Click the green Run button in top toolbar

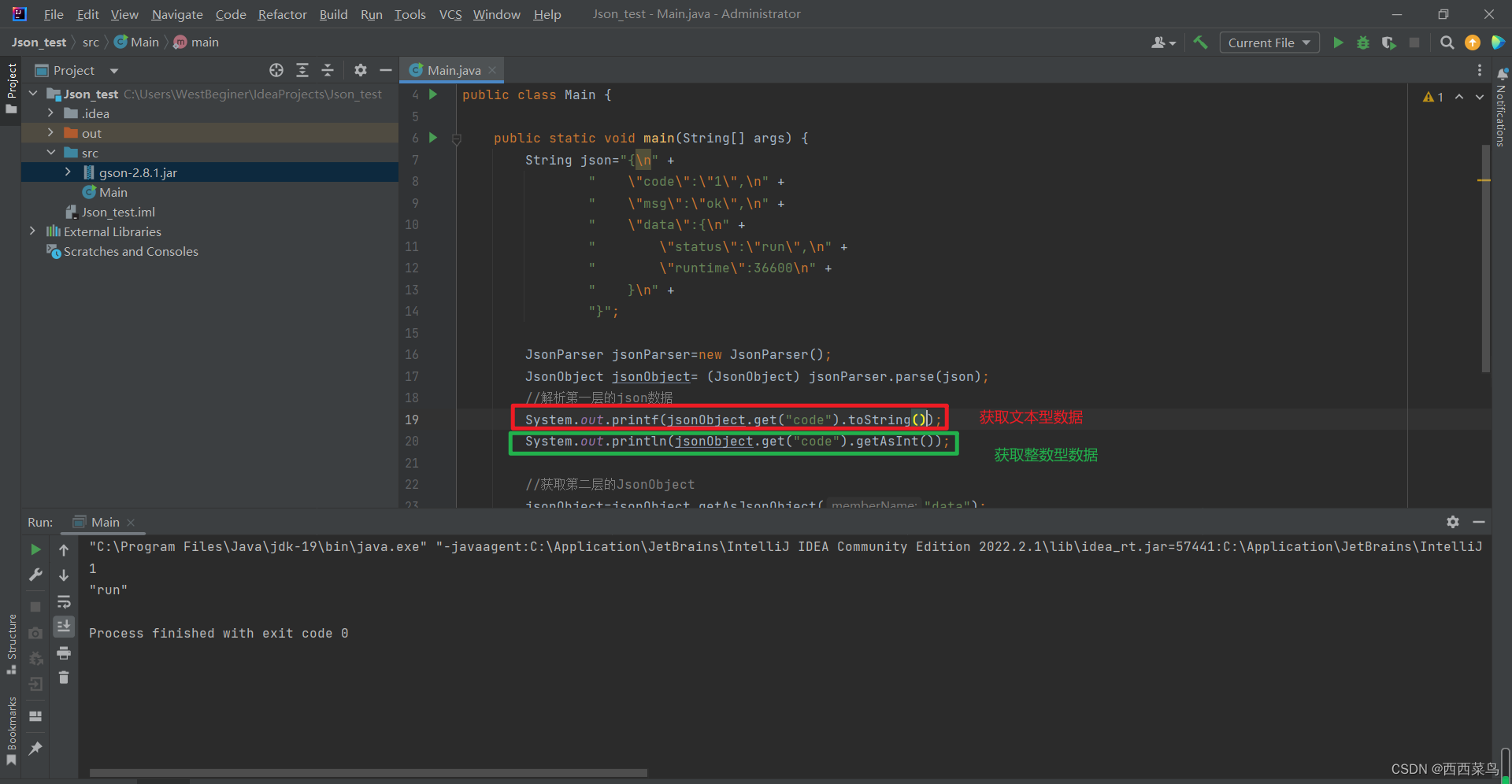pos(1338,43)
